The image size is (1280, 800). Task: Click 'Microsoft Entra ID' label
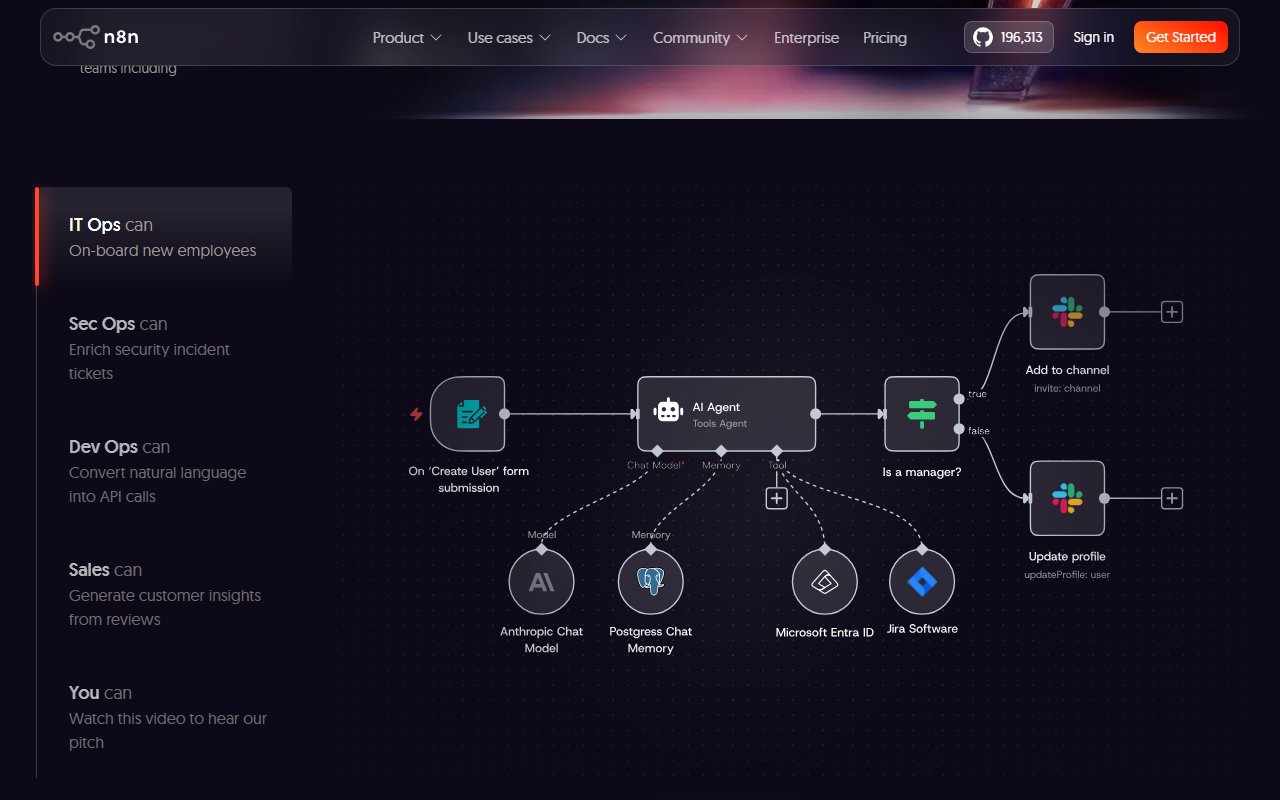coord(825,632)
